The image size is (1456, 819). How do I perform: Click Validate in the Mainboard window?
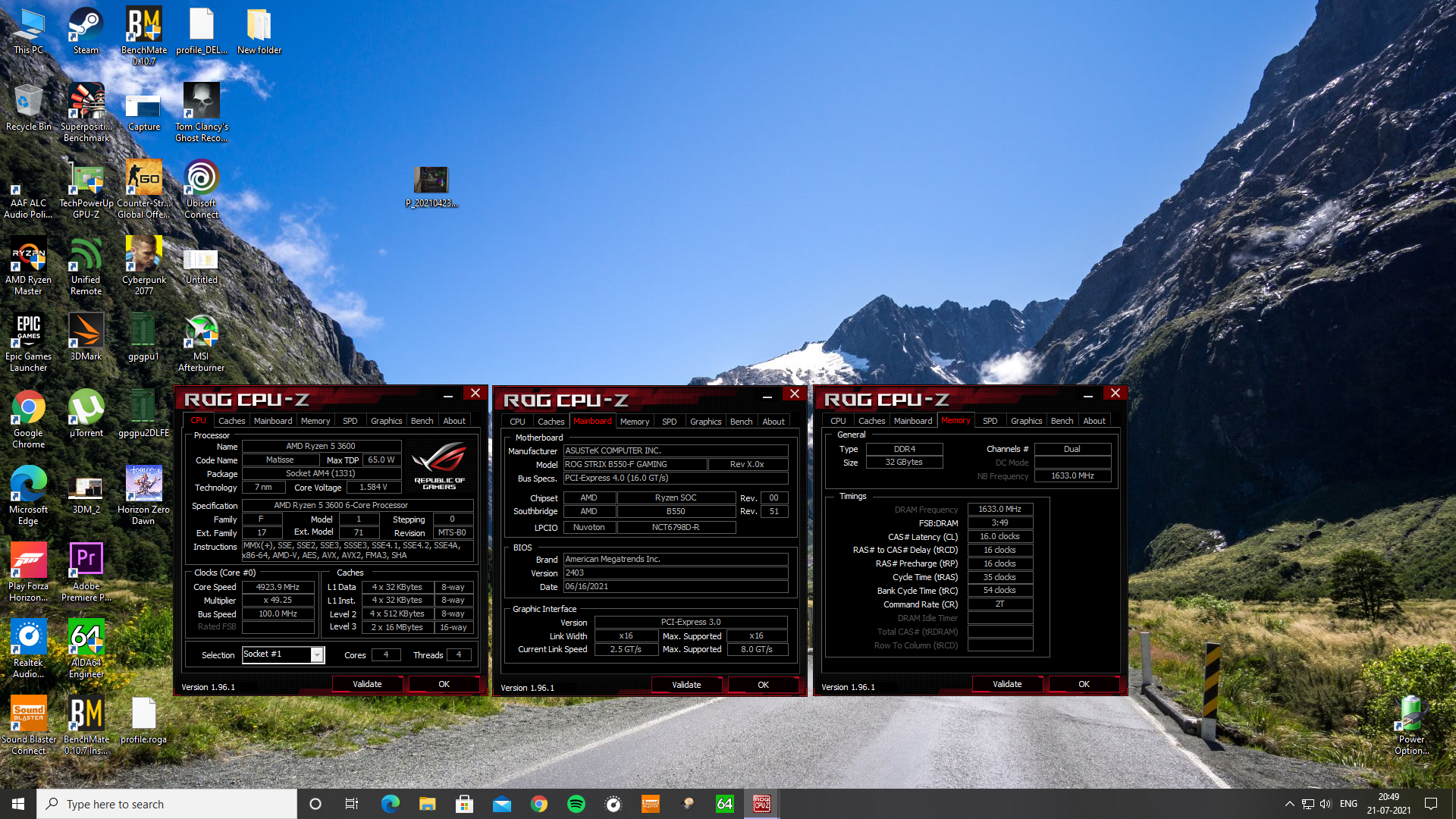[x=686, y=685]
